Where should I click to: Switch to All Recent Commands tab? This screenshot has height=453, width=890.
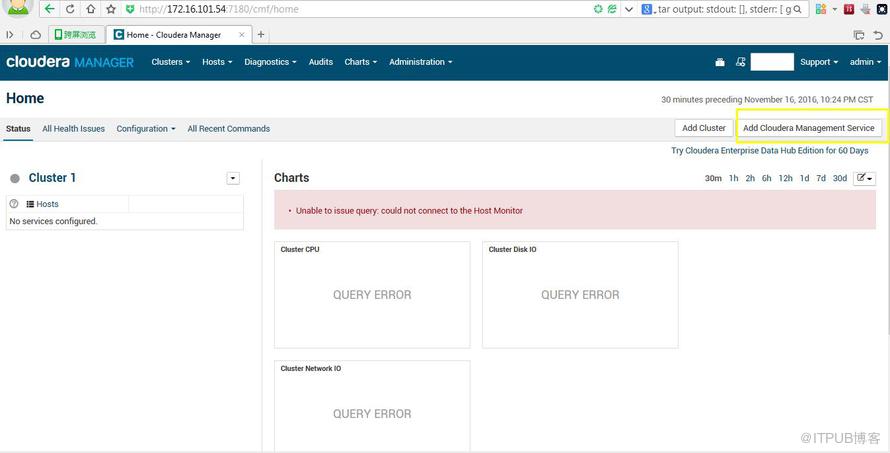(229, 129)
